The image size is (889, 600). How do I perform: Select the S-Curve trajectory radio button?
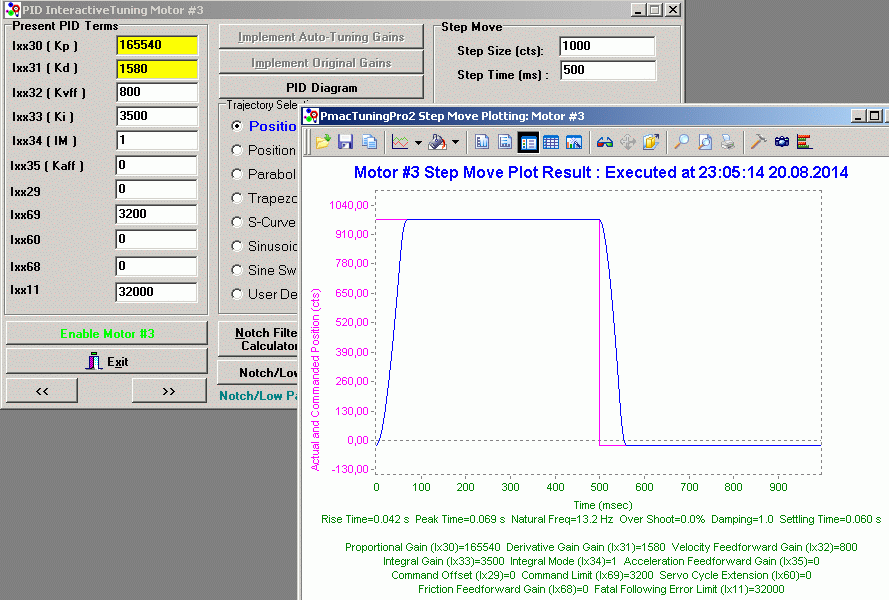237,222
